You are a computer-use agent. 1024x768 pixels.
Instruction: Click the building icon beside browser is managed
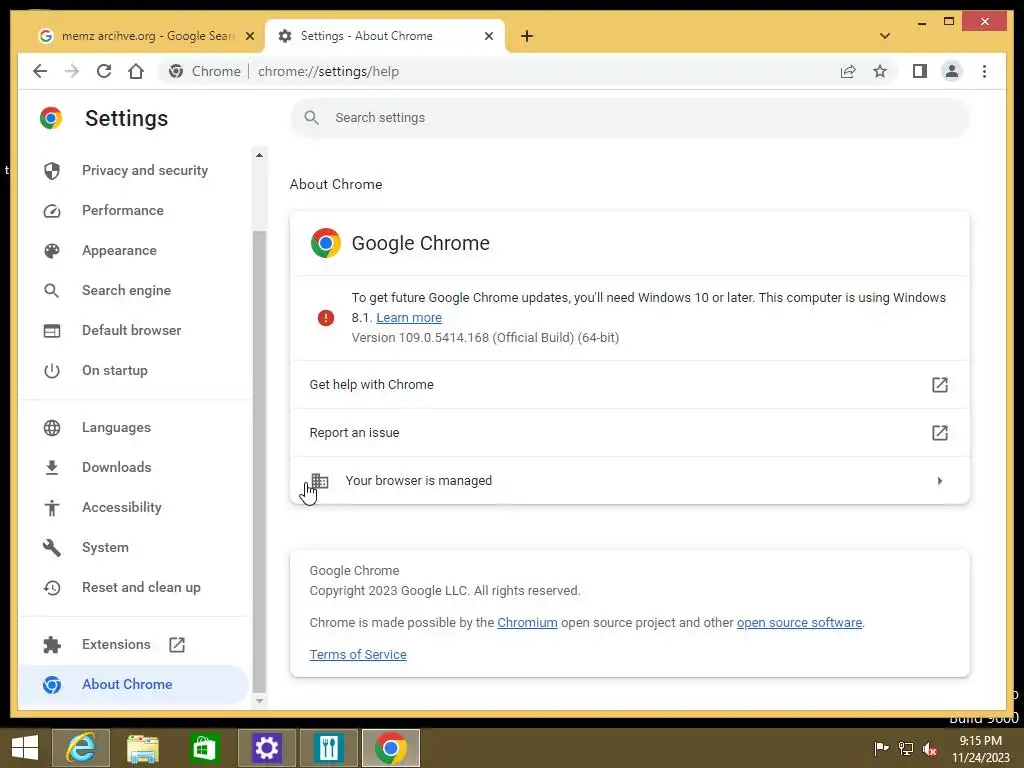click(320, 481)
